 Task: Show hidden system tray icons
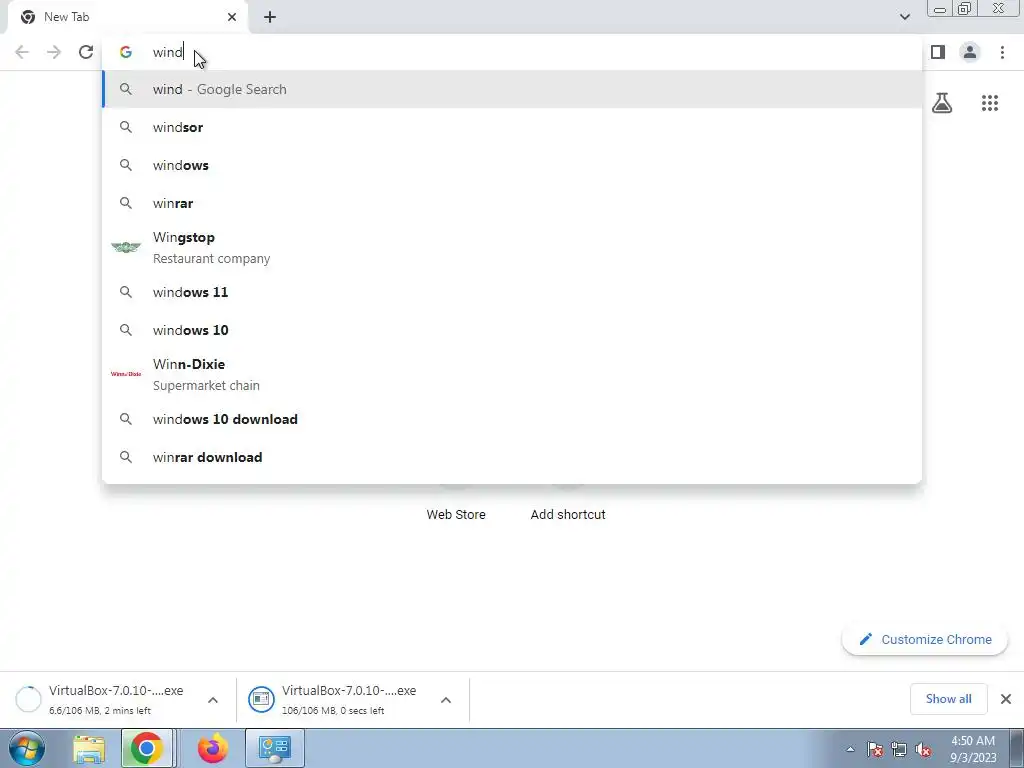[x=850, y=750]
